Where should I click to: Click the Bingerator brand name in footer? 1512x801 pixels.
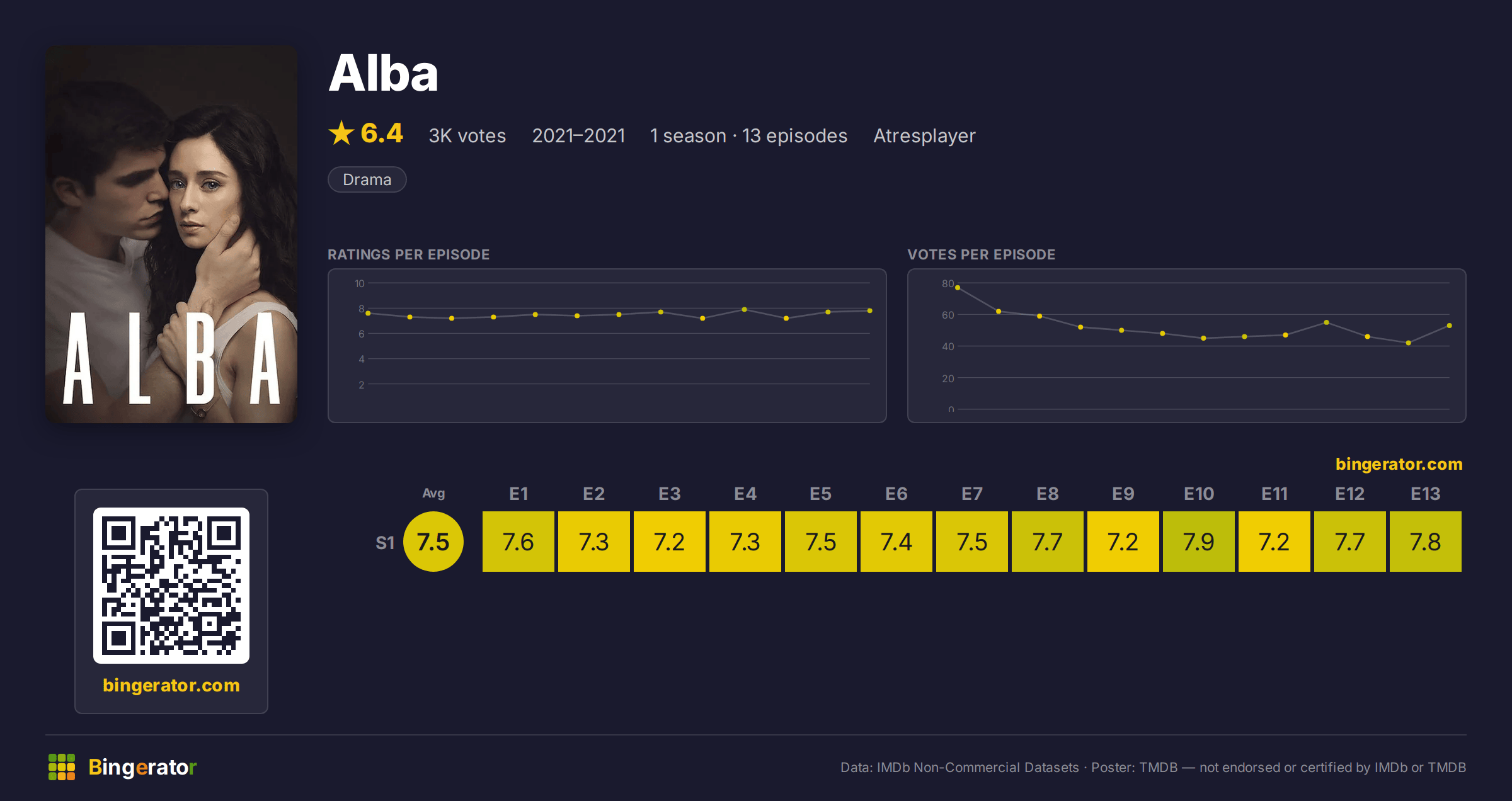[142, 767]
